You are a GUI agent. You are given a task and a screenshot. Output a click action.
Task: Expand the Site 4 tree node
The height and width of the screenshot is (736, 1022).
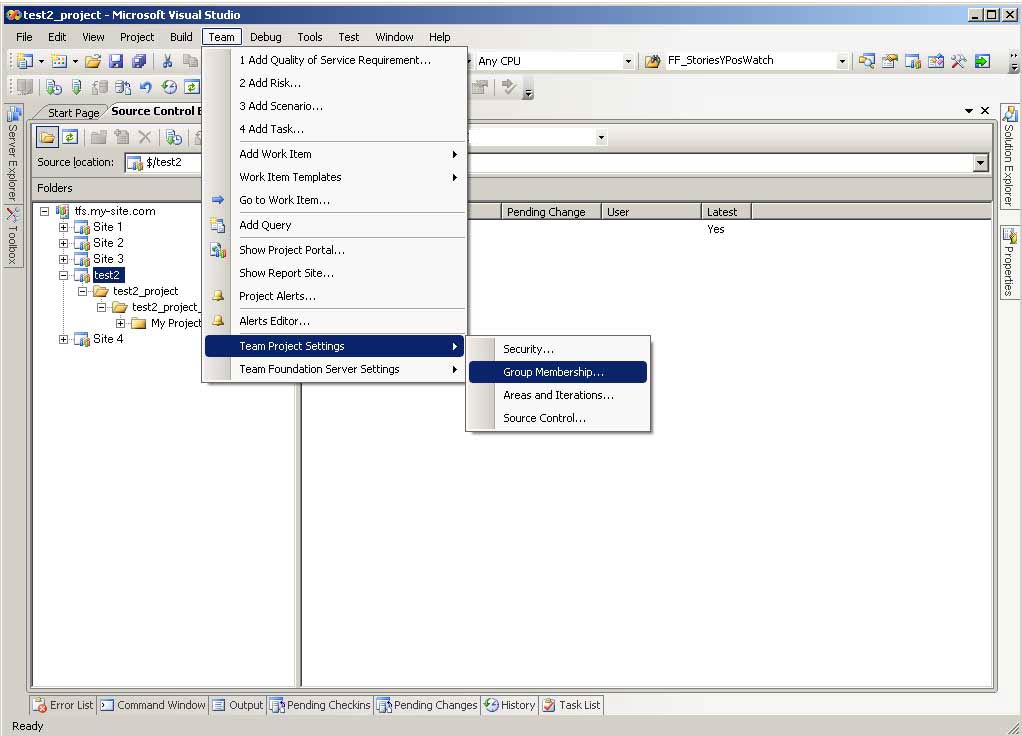63,339
